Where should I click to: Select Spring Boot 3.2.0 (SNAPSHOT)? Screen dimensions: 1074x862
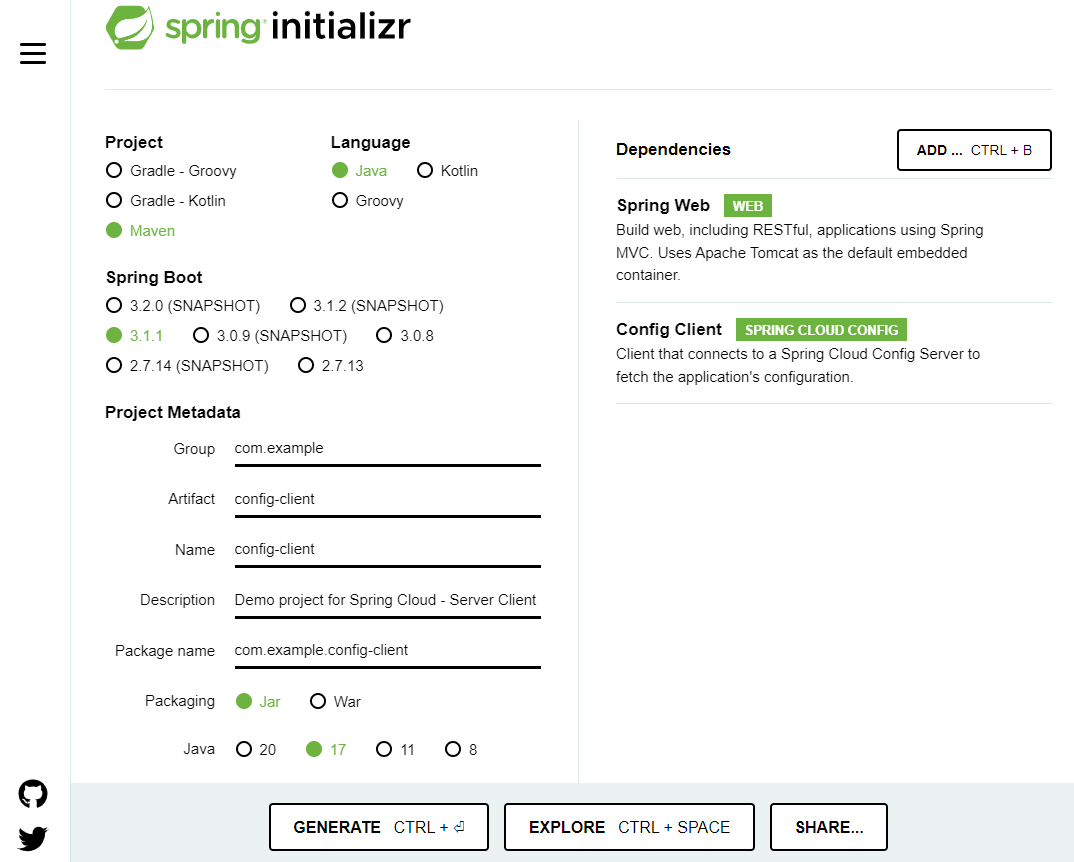[x=183, y=306]
